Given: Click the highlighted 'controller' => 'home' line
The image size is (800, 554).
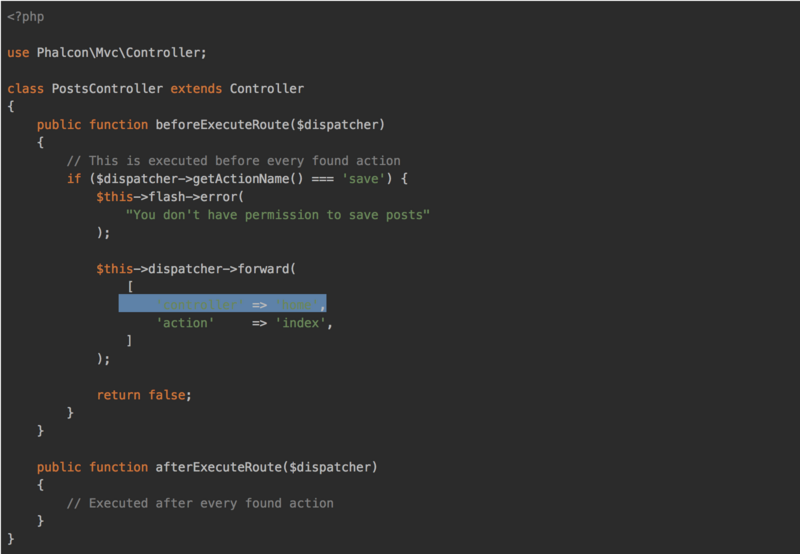Looking at the screenshot, I should pos(222,305).
